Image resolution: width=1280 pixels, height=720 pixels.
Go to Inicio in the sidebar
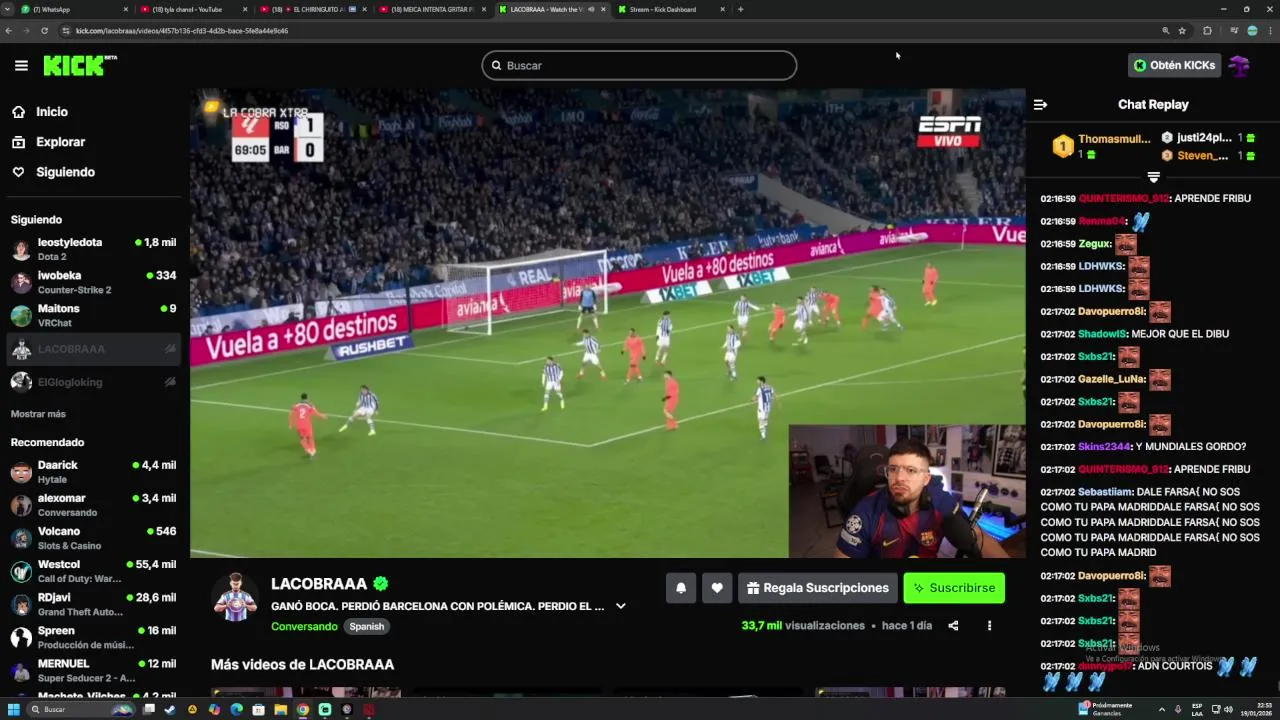[52, 112]
